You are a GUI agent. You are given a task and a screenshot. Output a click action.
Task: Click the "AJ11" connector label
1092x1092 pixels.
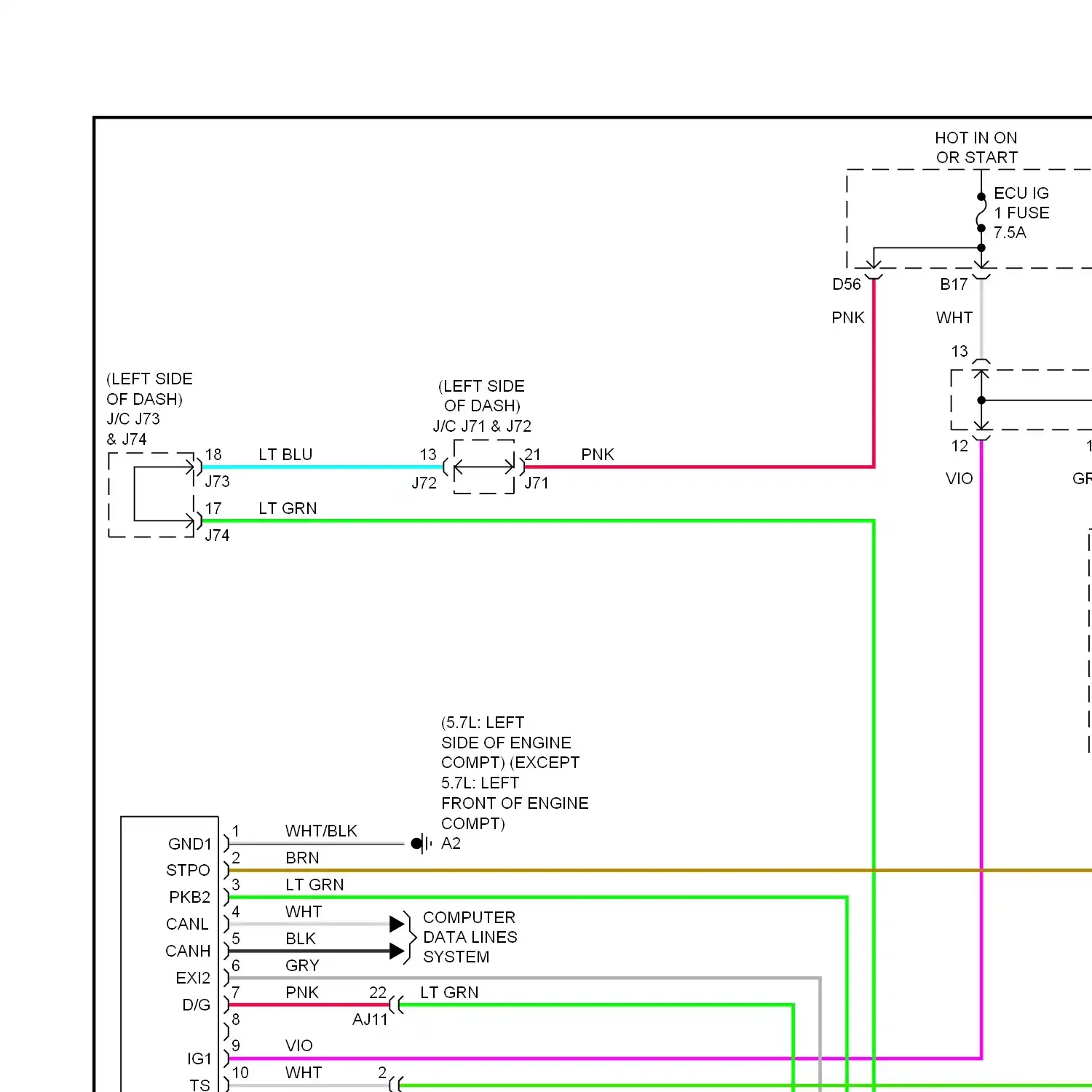click(370, 1019)
